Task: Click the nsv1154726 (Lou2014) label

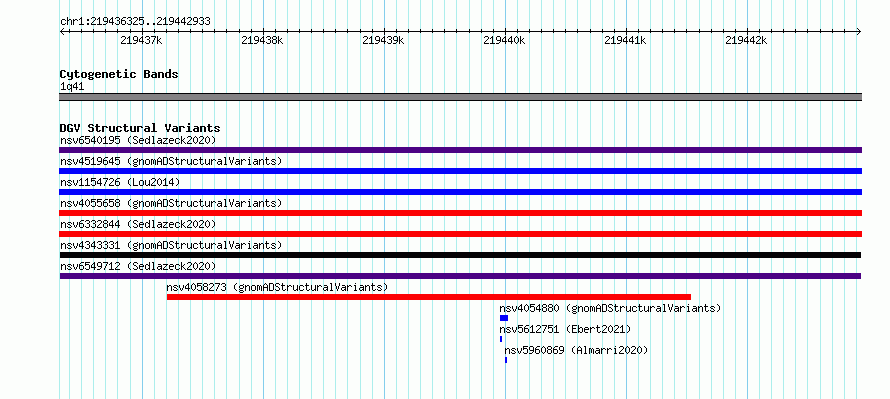Action: 120,182
